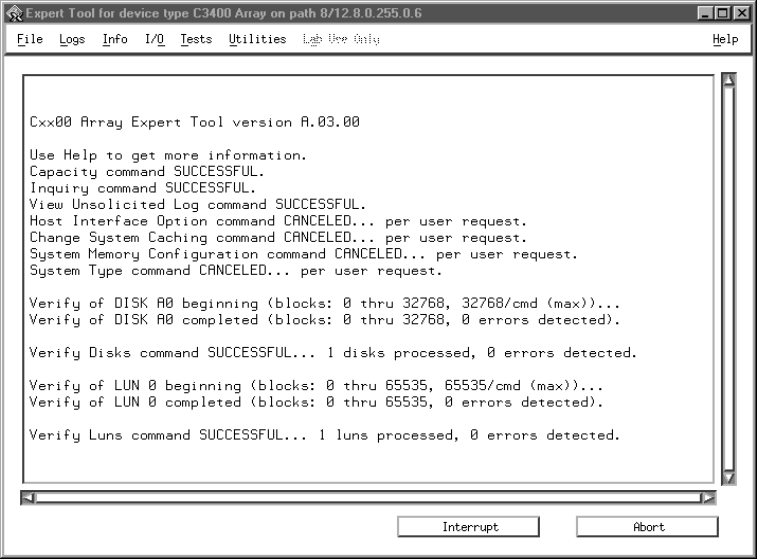Open the File menu
The image size is (757, 559).
tap(30, 39)
